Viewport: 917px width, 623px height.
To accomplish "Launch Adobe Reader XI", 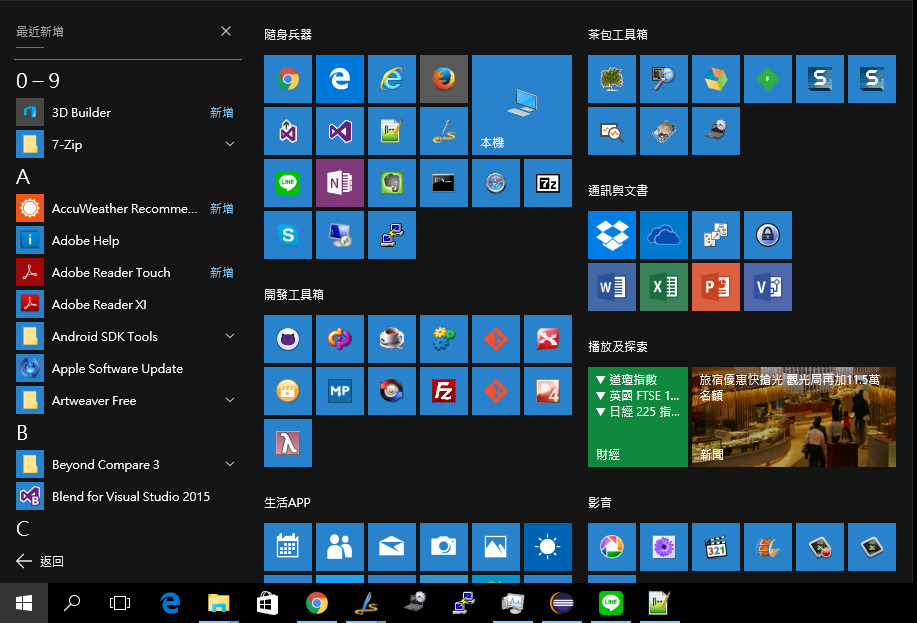I will (x=128, y=305).
